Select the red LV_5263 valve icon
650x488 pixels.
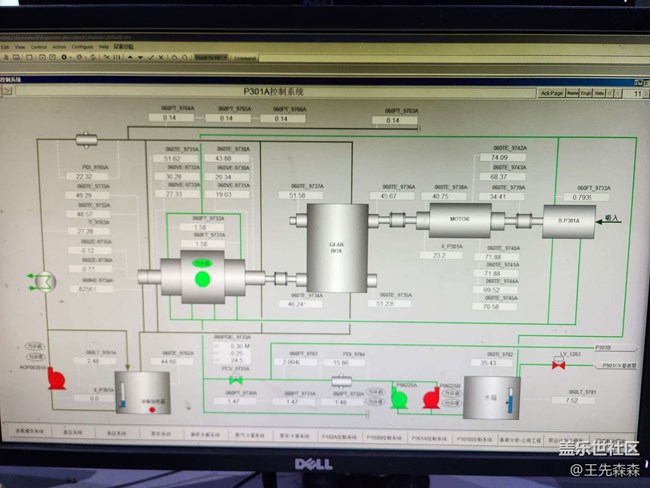(558, 364)
